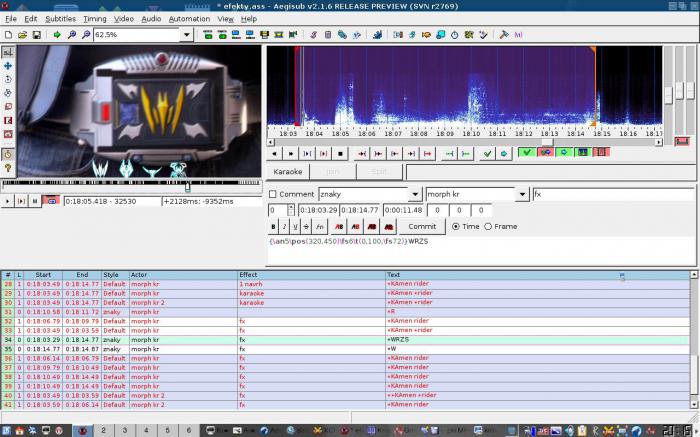Image resolution: width=700 pixels, height=437 pixels.
Task: Toggle spectrum analyzer display mode button
Action: (x=583, y=152)
